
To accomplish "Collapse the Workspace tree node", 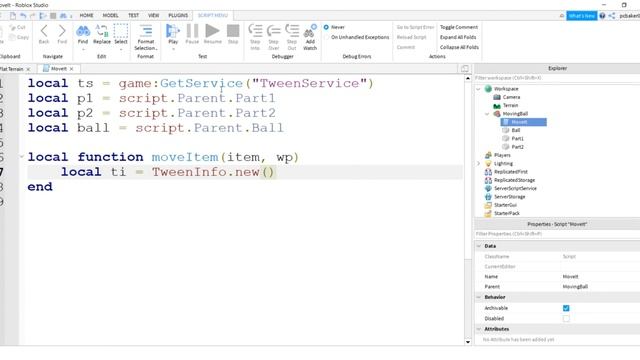I will [478, 89].
